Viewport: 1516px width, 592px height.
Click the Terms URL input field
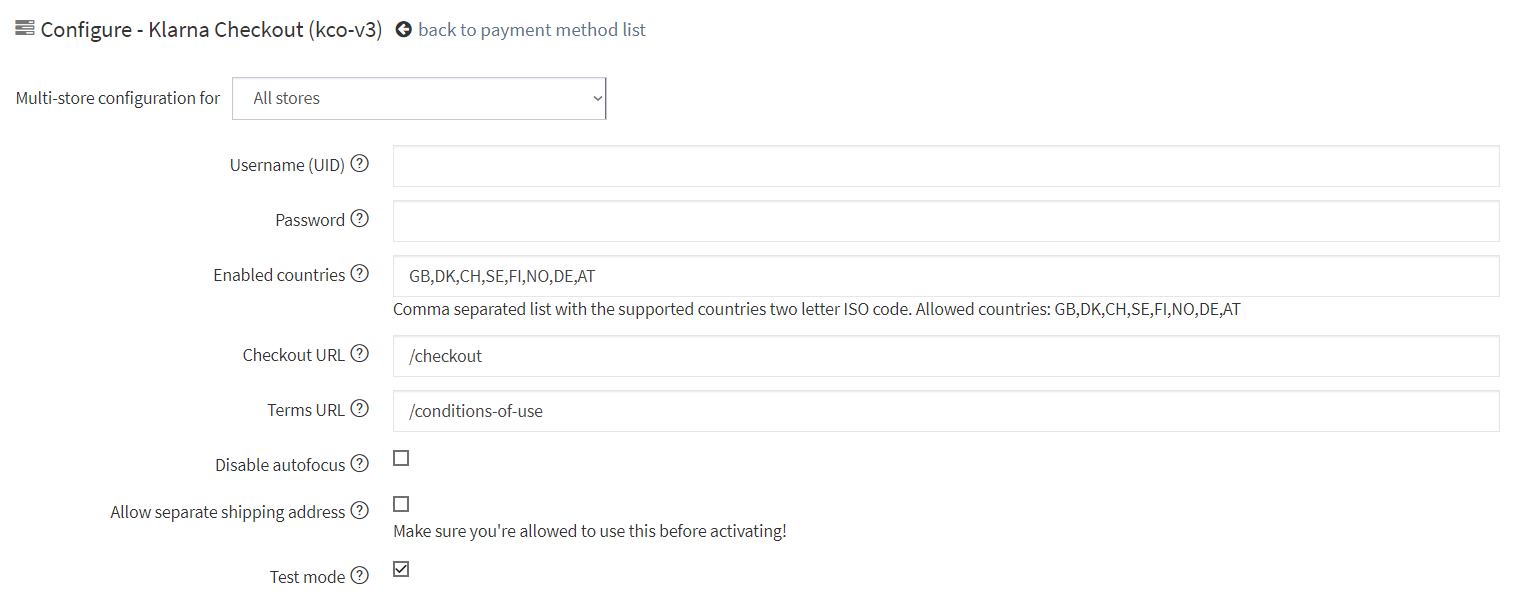tap(946, 411)
